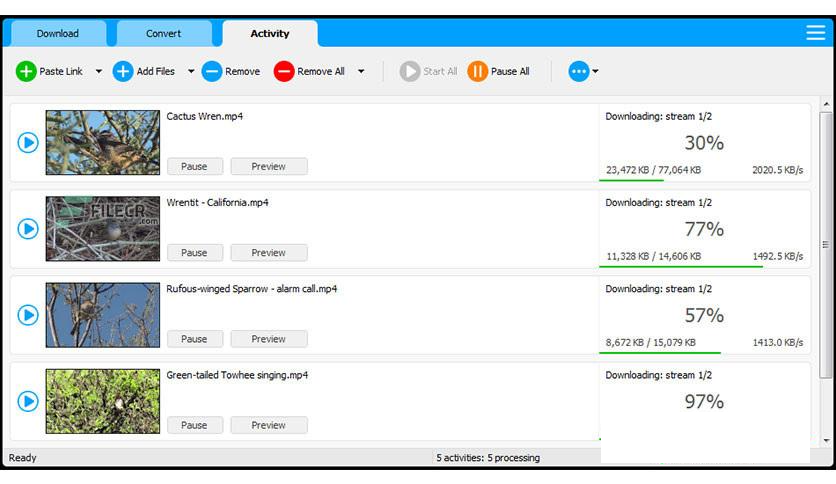Viewport: 836px width, 484px height.
Task: Click the blue Remove minus icon
Action: coord(212,71)
